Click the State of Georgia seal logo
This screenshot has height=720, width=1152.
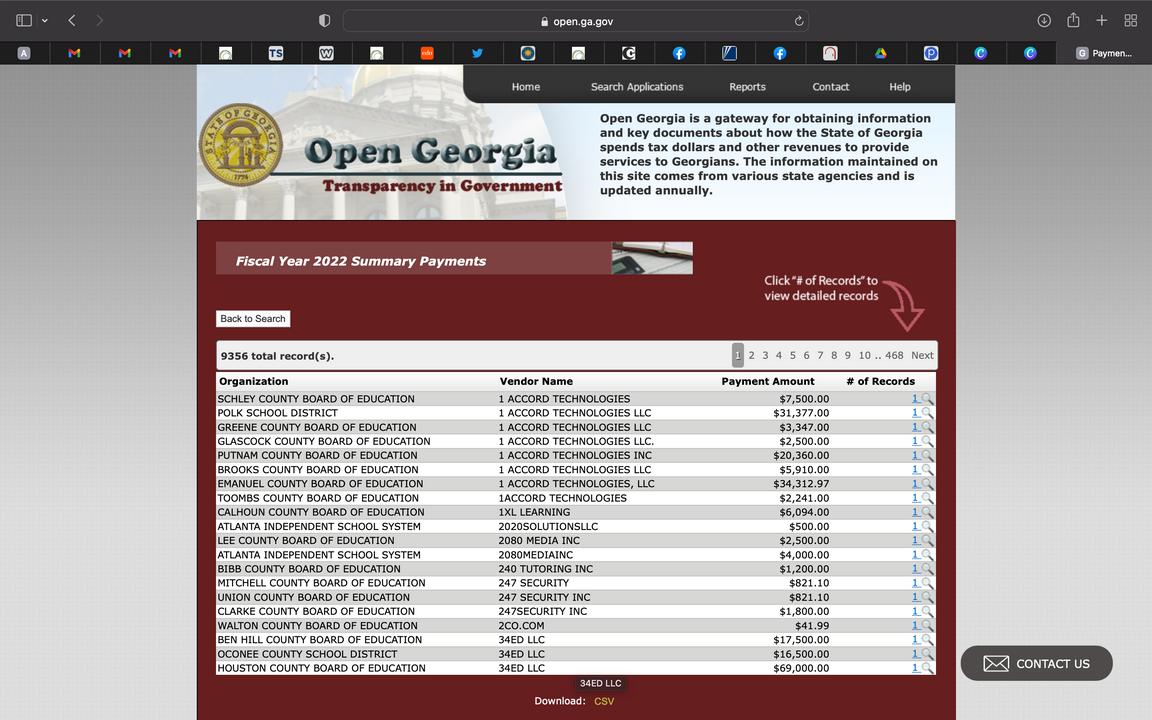point(241,145)
